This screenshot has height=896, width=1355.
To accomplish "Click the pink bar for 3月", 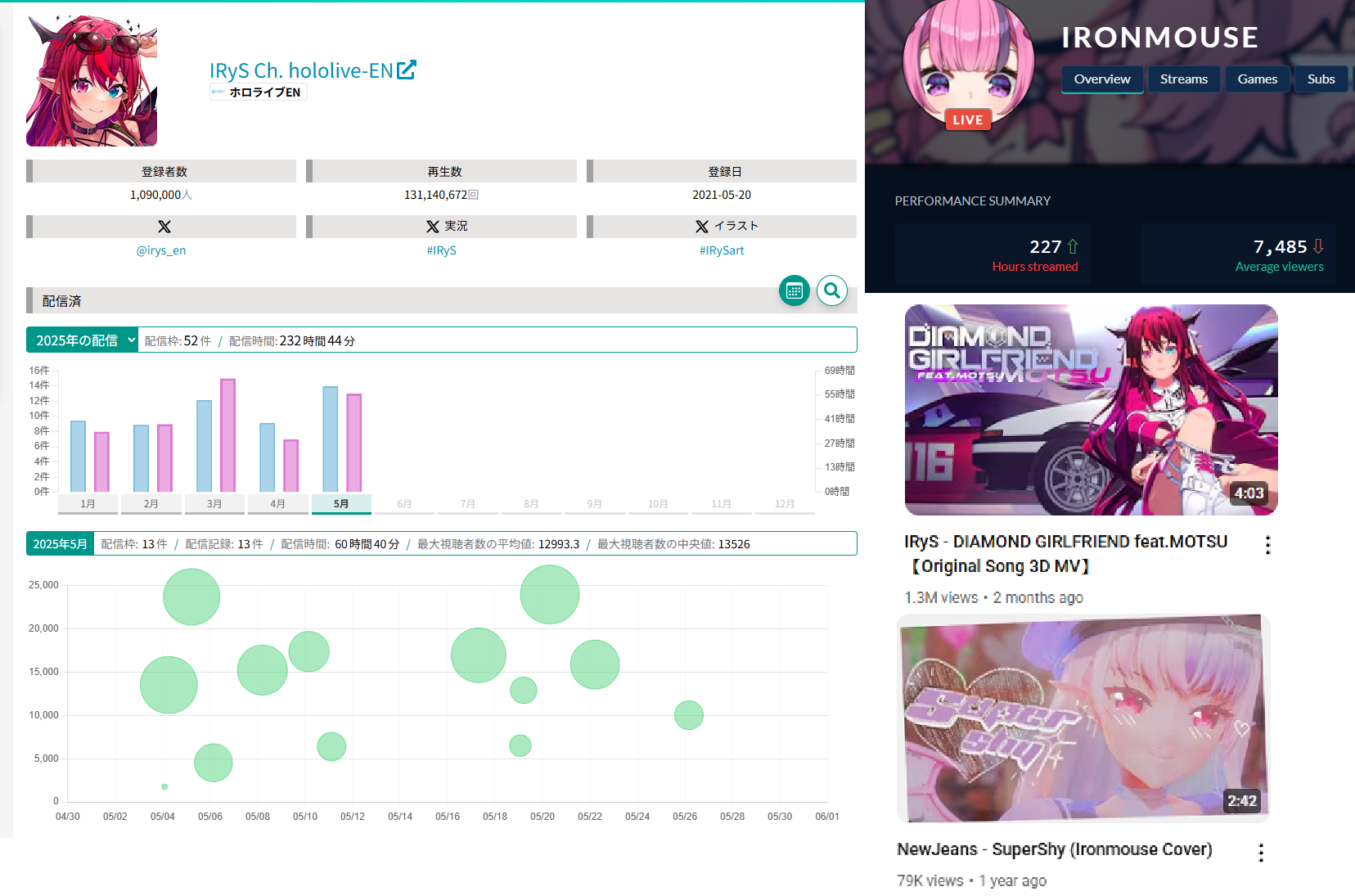I will (228, 435).
